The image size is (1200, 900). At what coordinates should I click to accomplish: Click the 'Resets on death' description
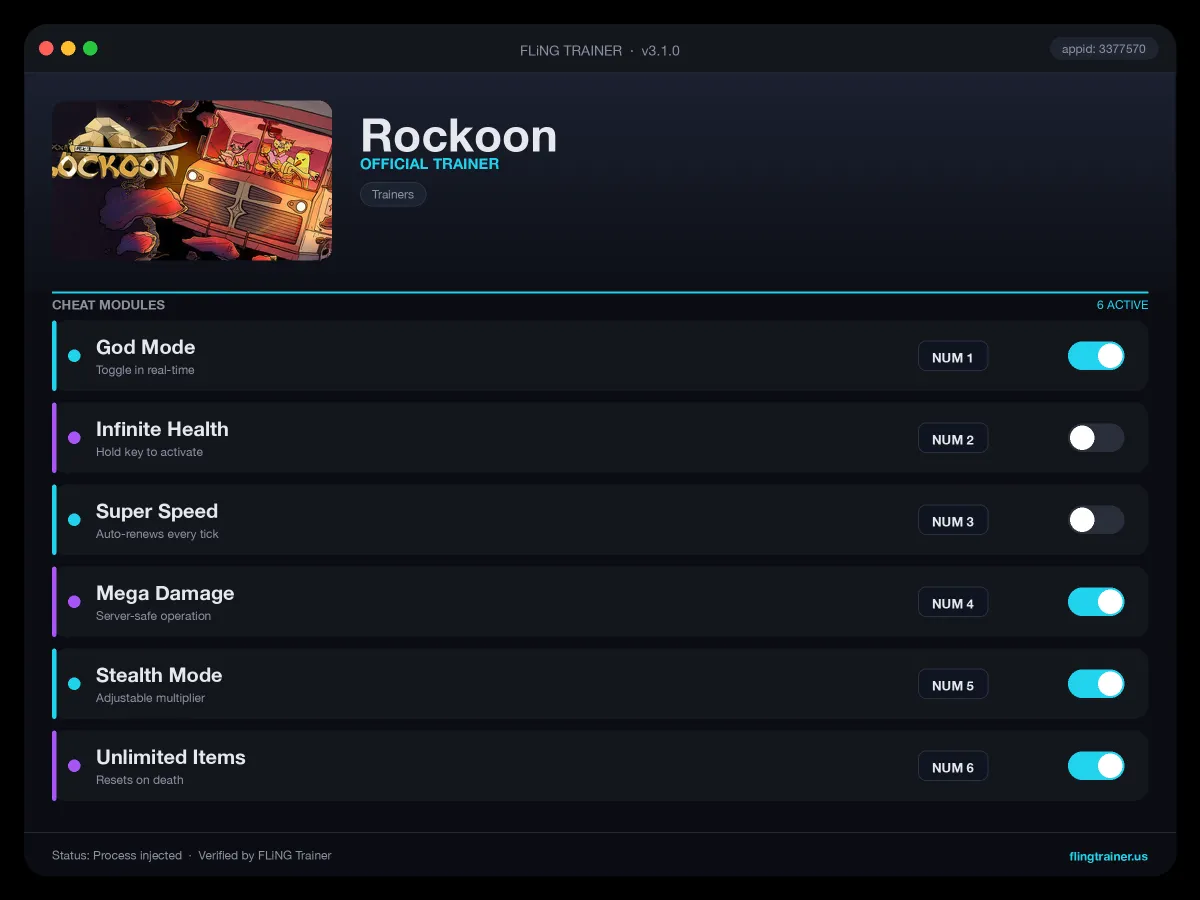(x=139, y=780)
